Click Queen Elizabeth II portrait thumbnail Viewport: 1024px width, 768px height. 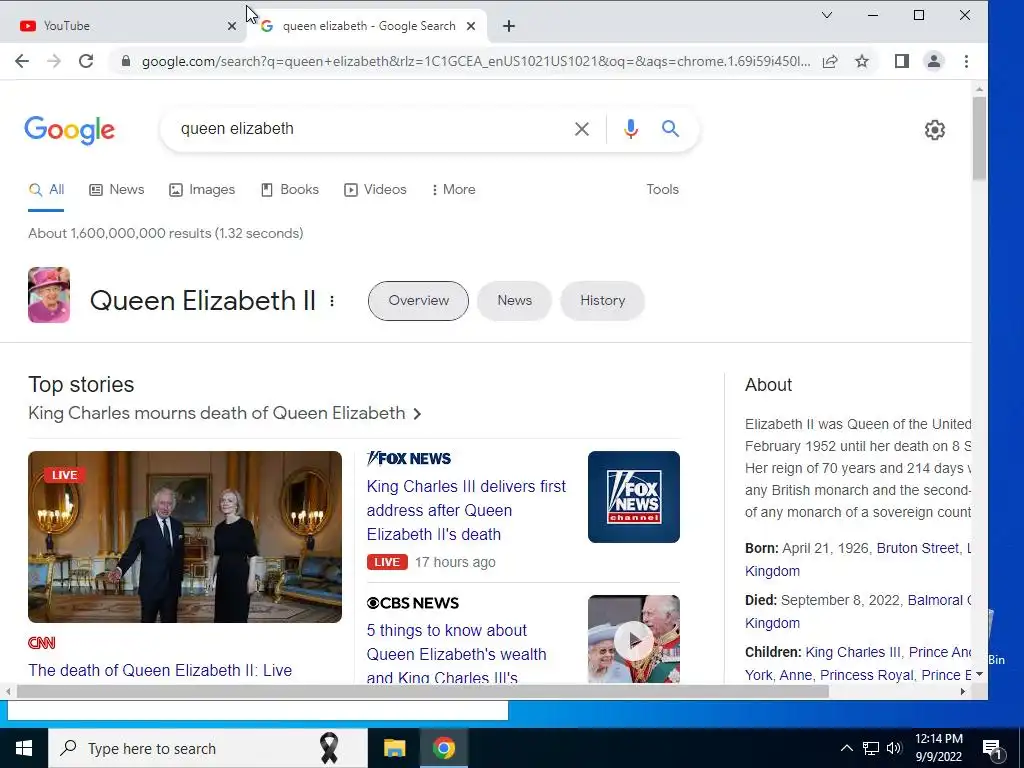[49, 295]
